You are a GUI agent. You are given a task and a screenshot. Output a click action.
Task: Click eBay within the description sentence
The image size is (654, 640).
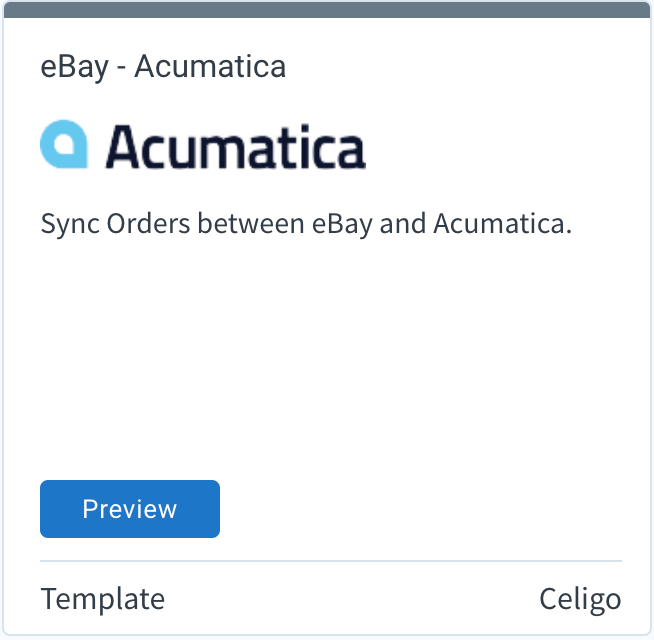pos(342,224)
